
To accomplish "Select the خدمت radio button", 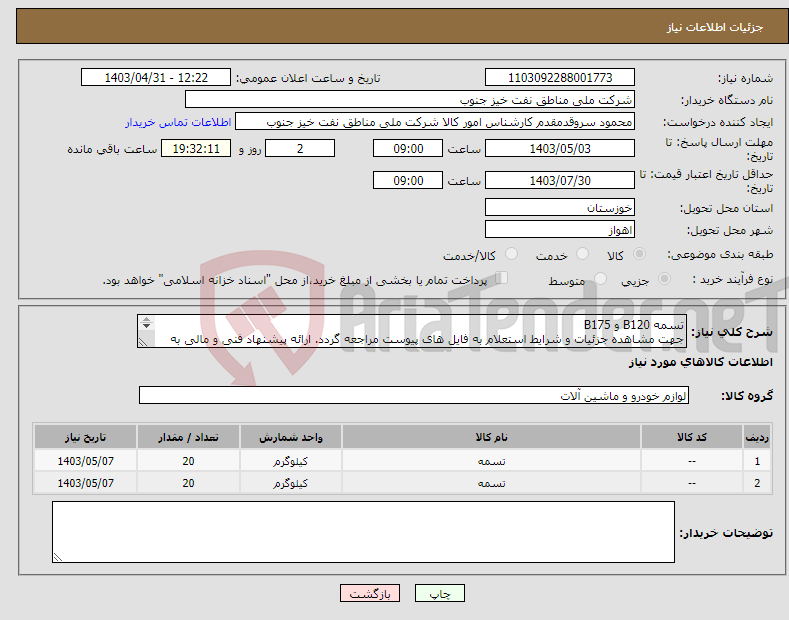I will (582, 254).
